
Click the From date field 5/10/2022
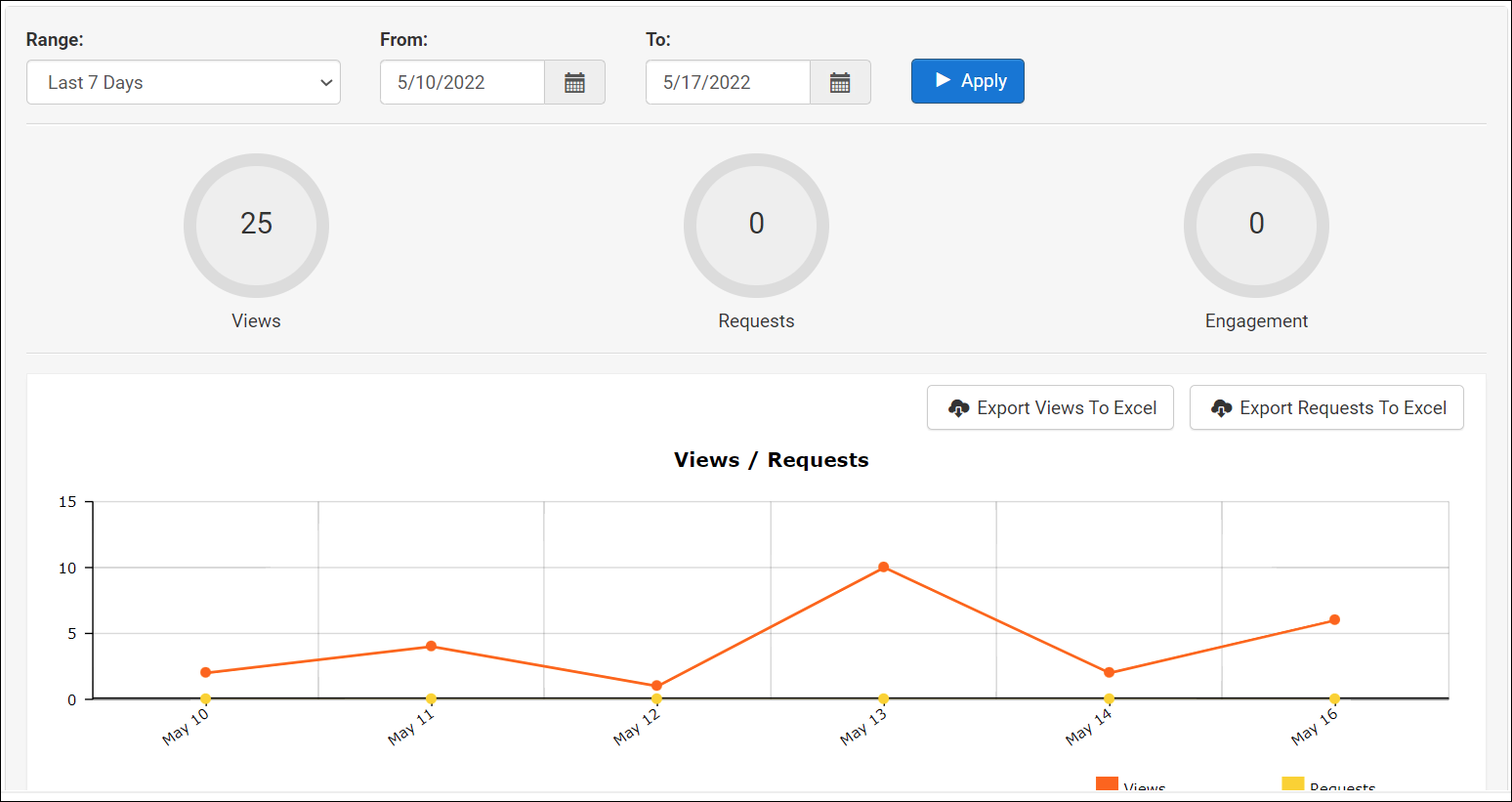tap(462, 82)
